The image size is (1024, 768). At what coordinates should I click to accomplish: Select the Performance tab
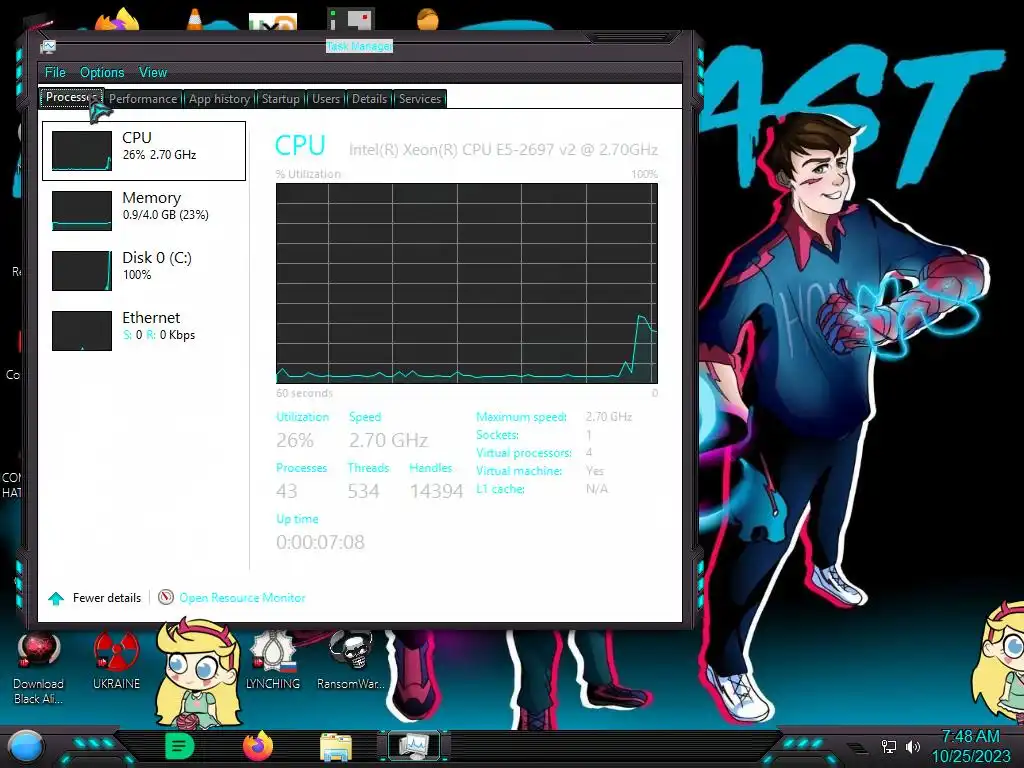pyautogui.click(x=143, y=99)
